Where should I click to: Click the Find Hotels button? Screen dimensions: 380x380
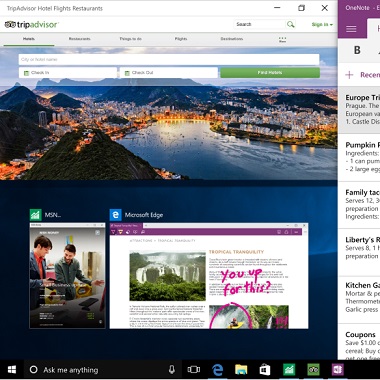coord(270,73)
